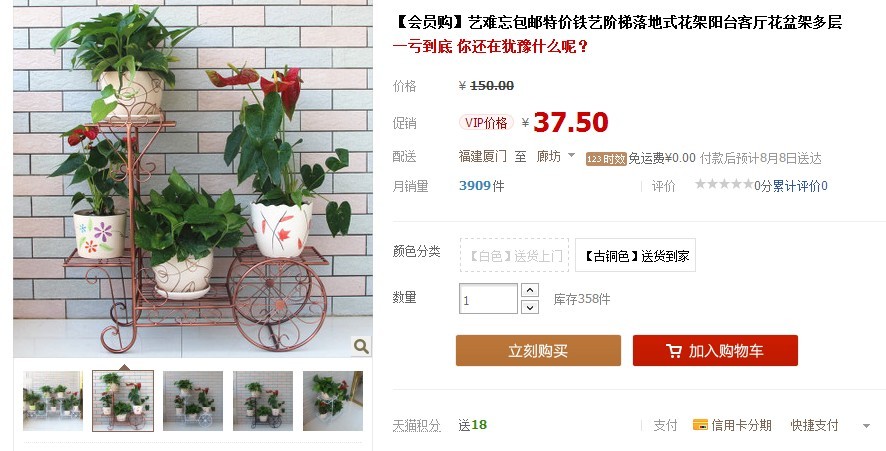Decrease quantity with the down arrow
The height and width of the screenshot is (451, 886).
529,307
